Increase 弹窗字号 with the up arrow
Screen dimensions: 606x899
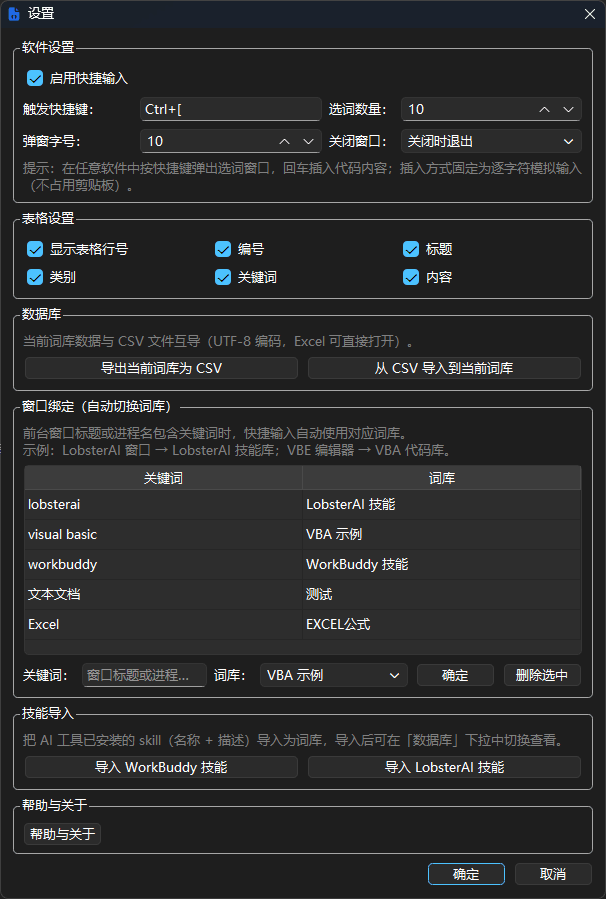[284, 142]
